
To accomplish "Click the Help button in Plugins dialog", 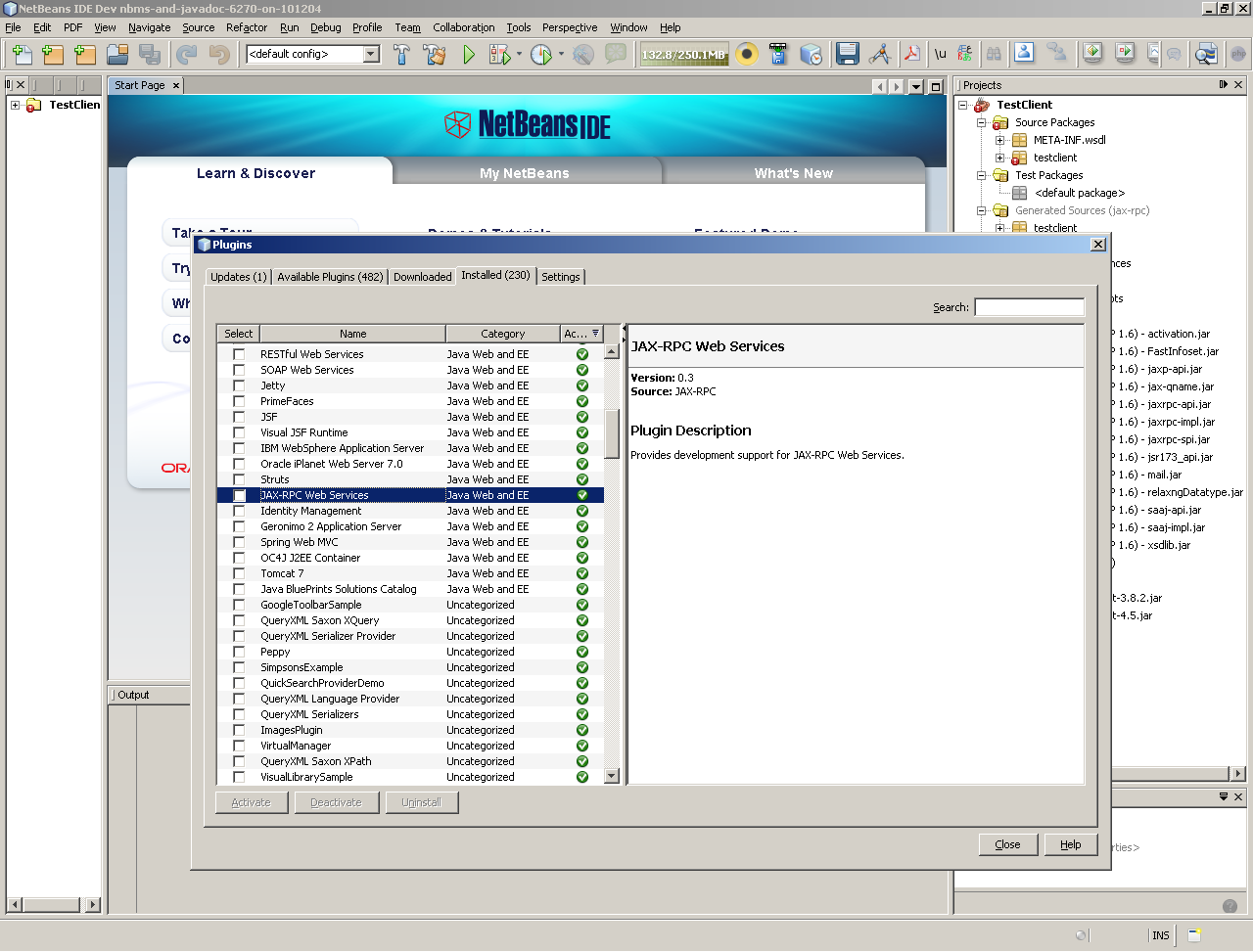I will [1070, 844].
